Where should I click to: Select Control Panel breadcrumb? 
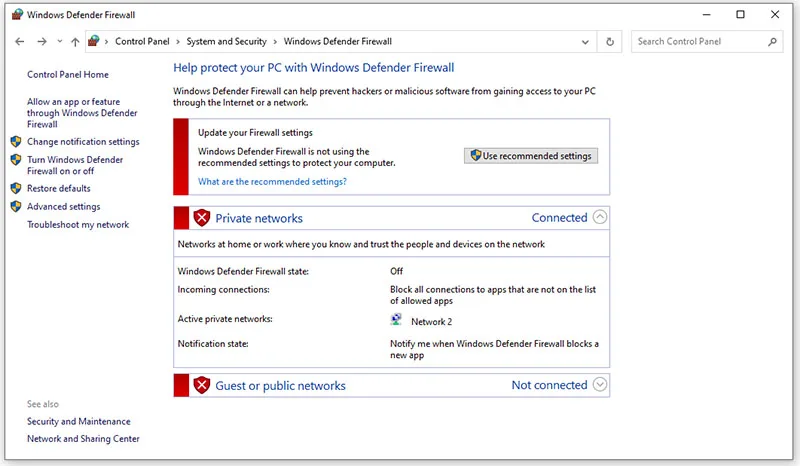pos(142,41)
